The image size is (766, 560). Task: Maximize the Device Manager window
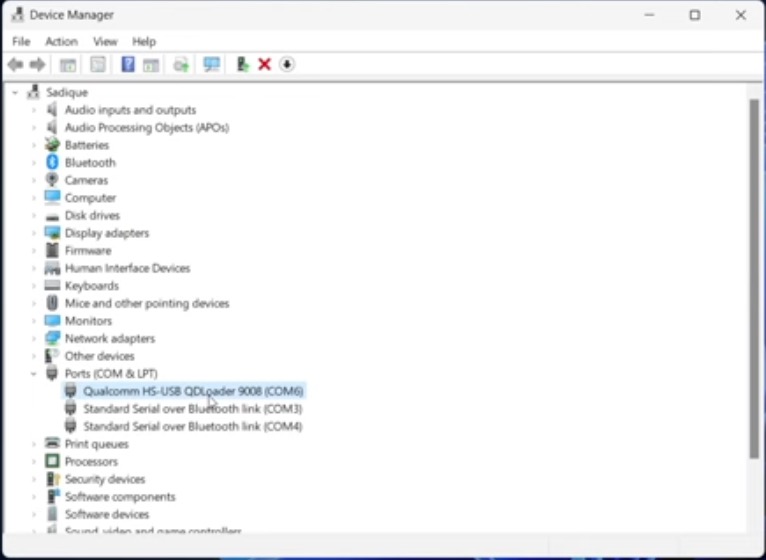coord(695,15)
